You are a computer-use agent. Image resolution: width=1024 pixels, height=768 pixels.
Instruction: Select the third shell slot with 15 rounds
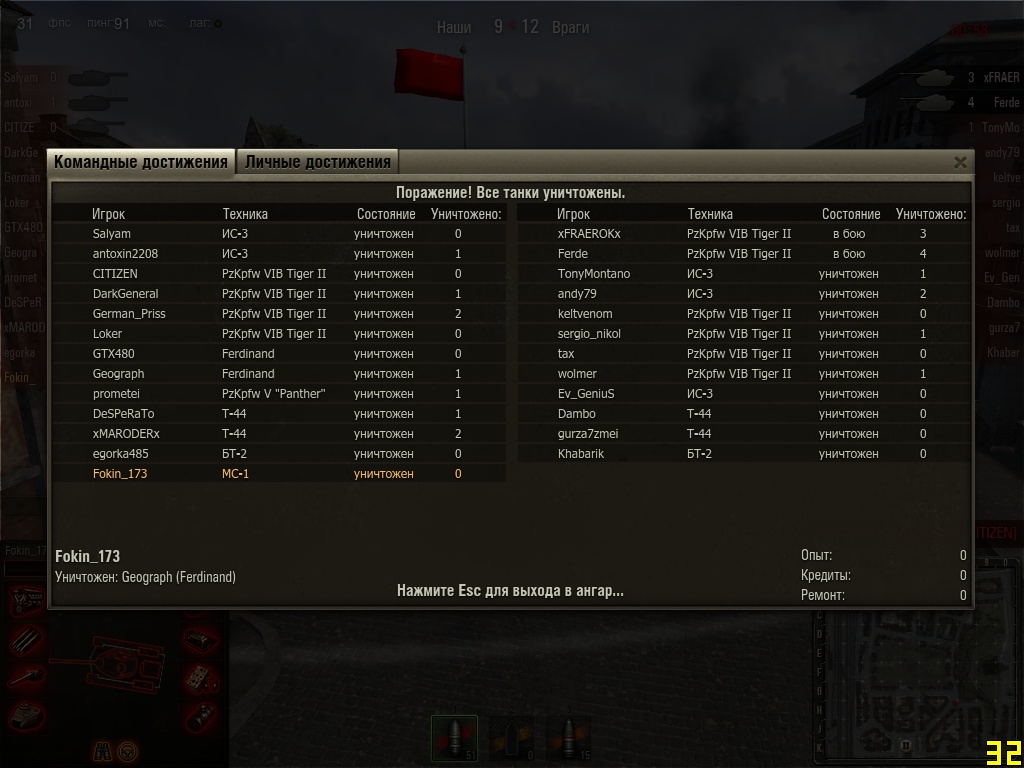click(568, 739)
